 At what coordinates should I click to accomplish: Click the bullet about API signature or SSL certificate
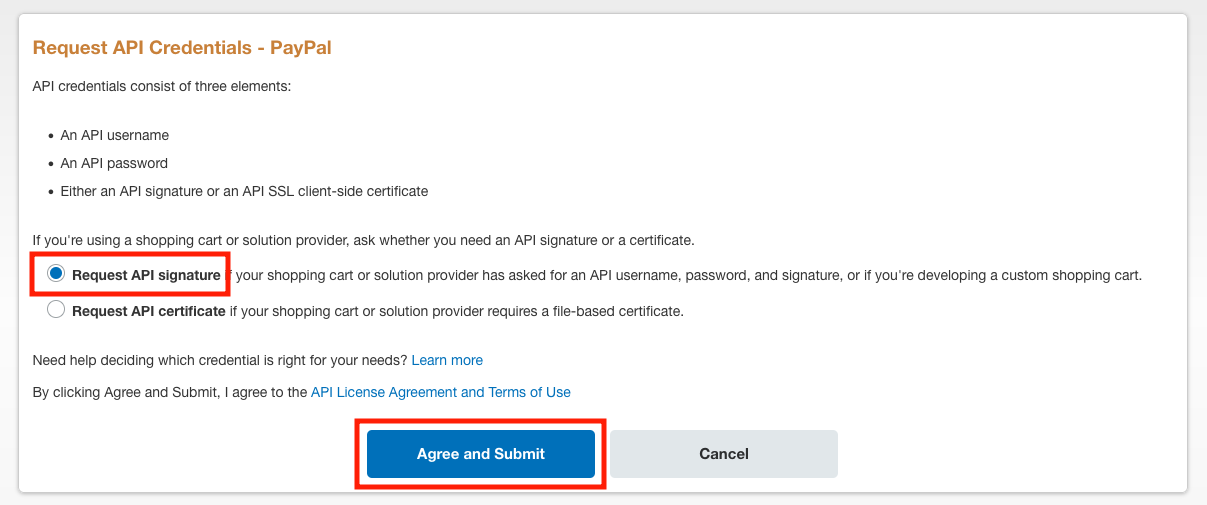[x=244, y=191]
